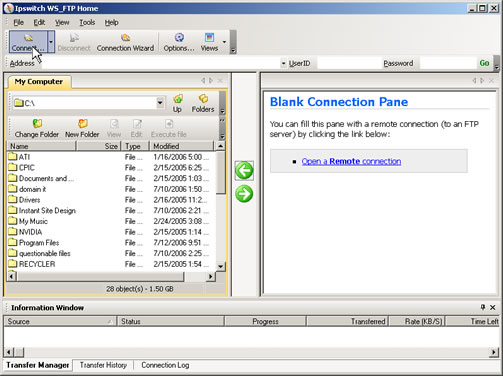The image size is (503, 376).
Task: Select the Instant Site Design folder
Action: click(42, 210)
